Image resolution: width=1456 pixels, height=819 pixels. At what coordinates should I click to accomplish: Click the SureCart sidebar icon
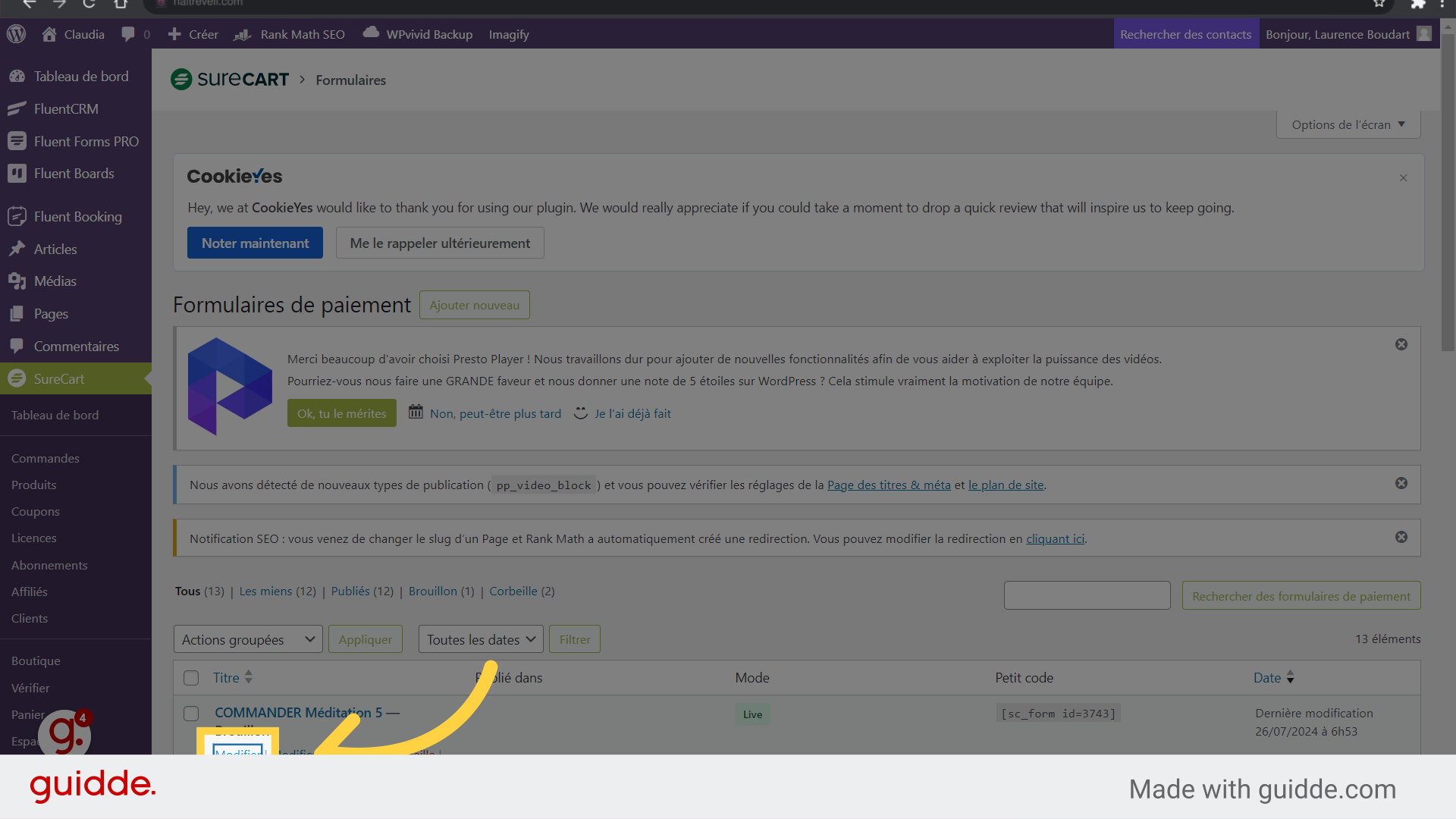(x=17, y=378)
